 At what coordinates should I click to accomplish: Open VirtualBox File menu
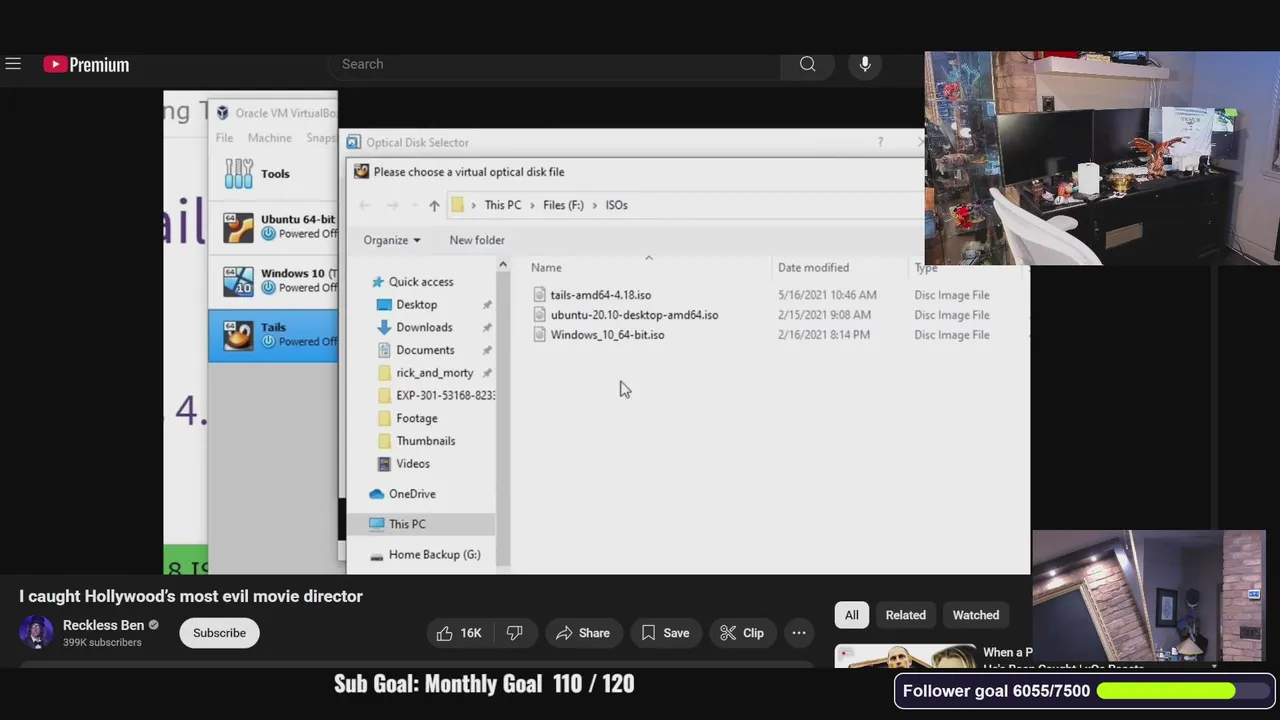pyautogui.click(x=224, y=138)
